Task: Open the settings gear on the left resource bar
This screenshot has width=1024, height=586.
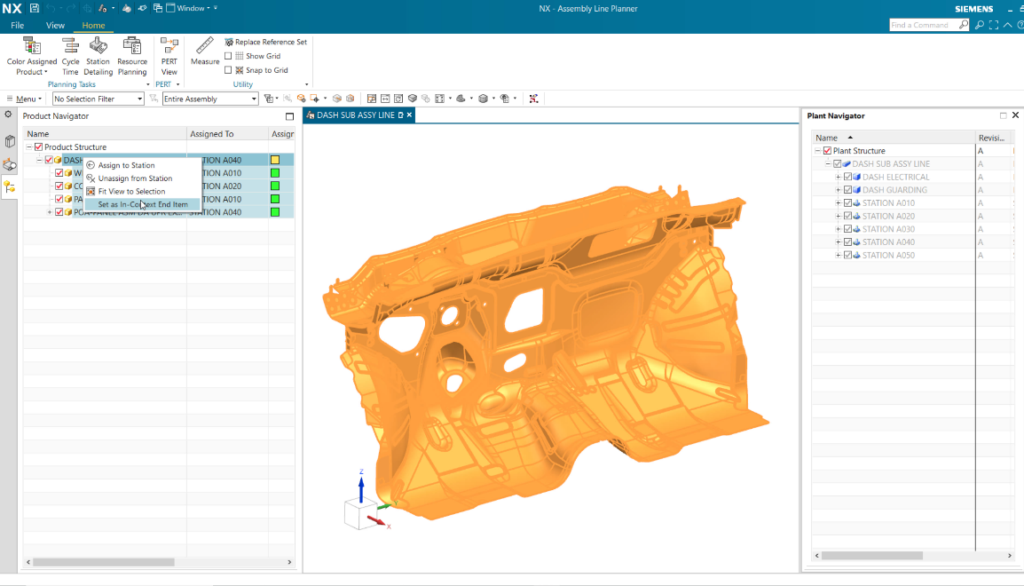Action: [x=8, y=114]
